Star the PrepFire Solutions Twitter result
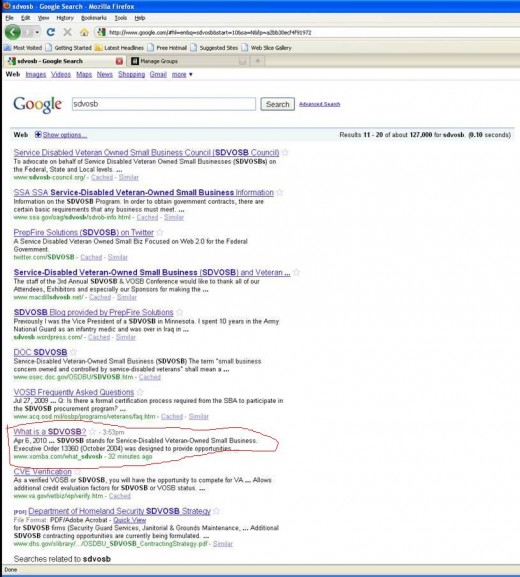 (x=160, y=232)
